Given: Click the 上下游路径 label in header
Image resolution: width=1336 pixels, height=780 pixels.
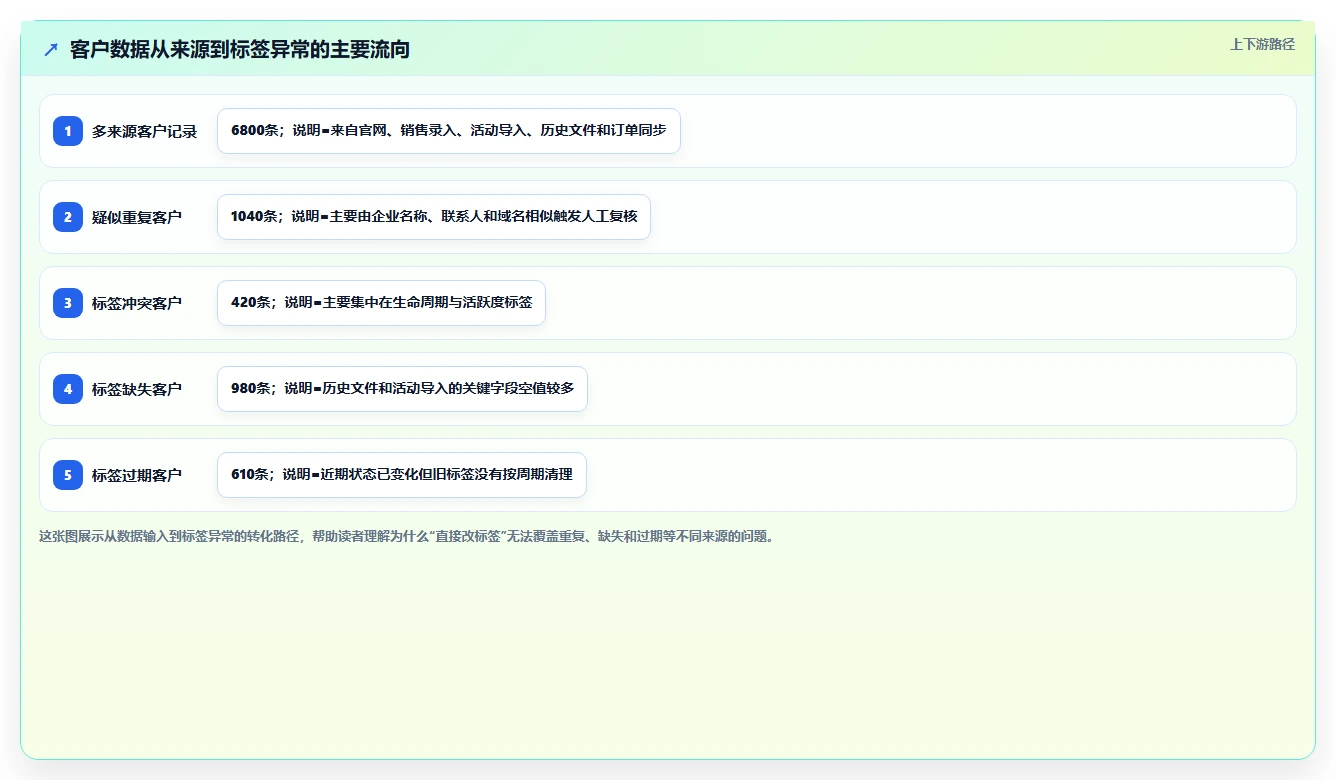Looking at the screenshot, I should click(x=1262, y=44).
